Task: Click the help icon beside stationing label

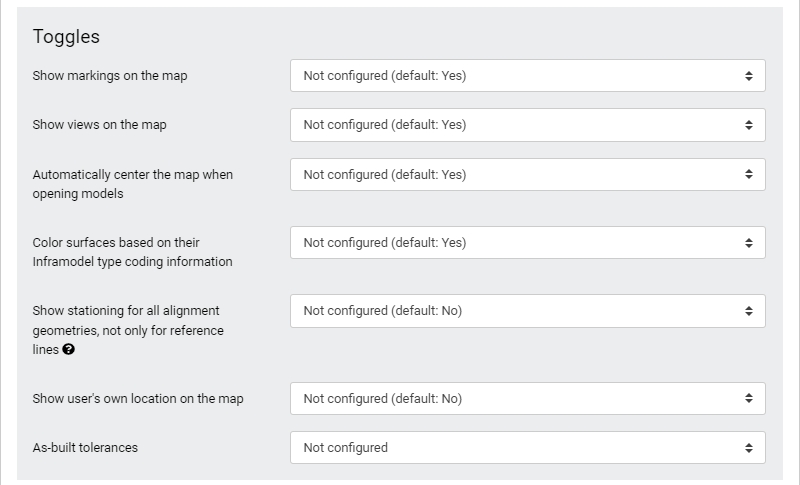Action: (x=68, y=349)
